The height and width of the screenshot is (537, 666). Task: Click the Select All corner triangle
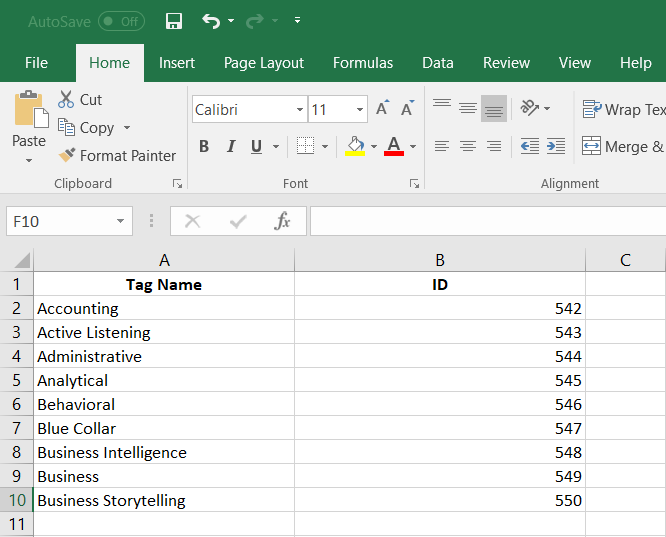pos(22,260)
